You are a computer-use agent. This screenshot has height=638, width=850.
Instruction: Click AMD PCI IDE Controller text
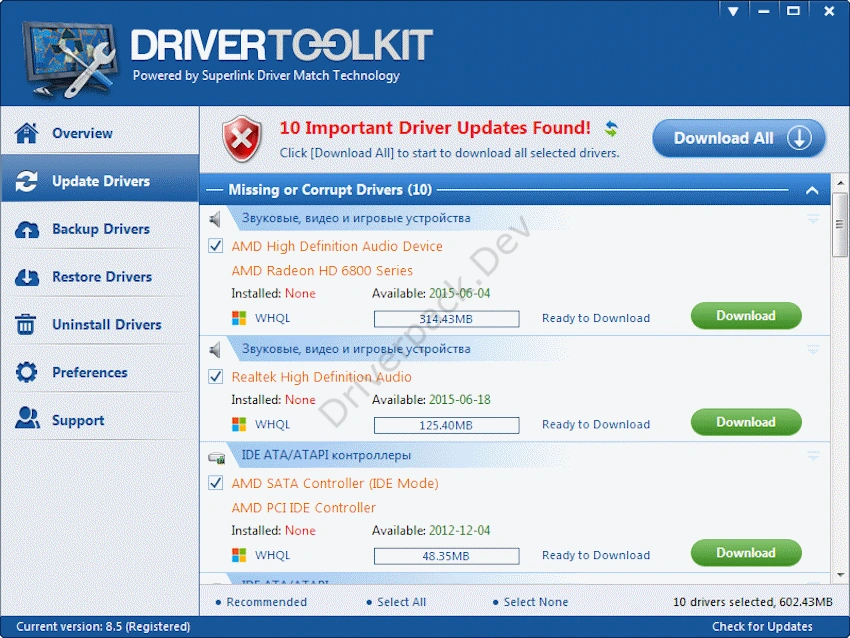coord(304,508)
